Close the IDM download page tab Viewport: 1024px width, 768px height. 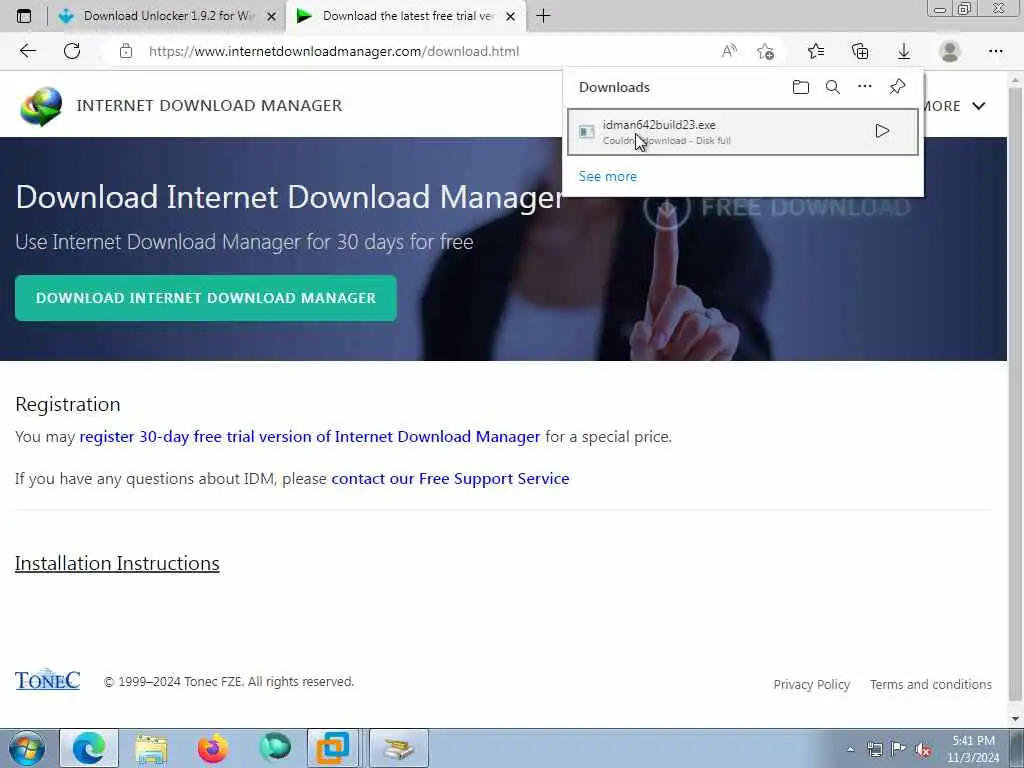(x=511, y=16)
